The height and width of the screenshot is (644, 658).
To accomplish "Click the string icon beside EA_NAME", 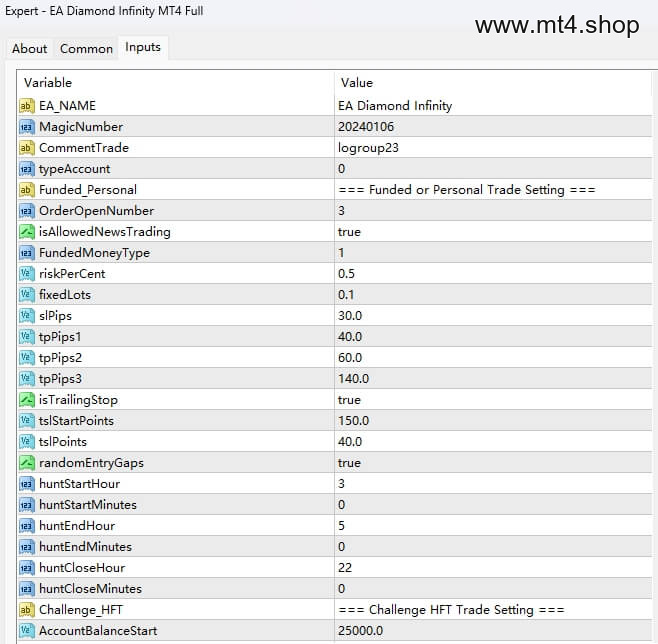I will click(26, 106).
